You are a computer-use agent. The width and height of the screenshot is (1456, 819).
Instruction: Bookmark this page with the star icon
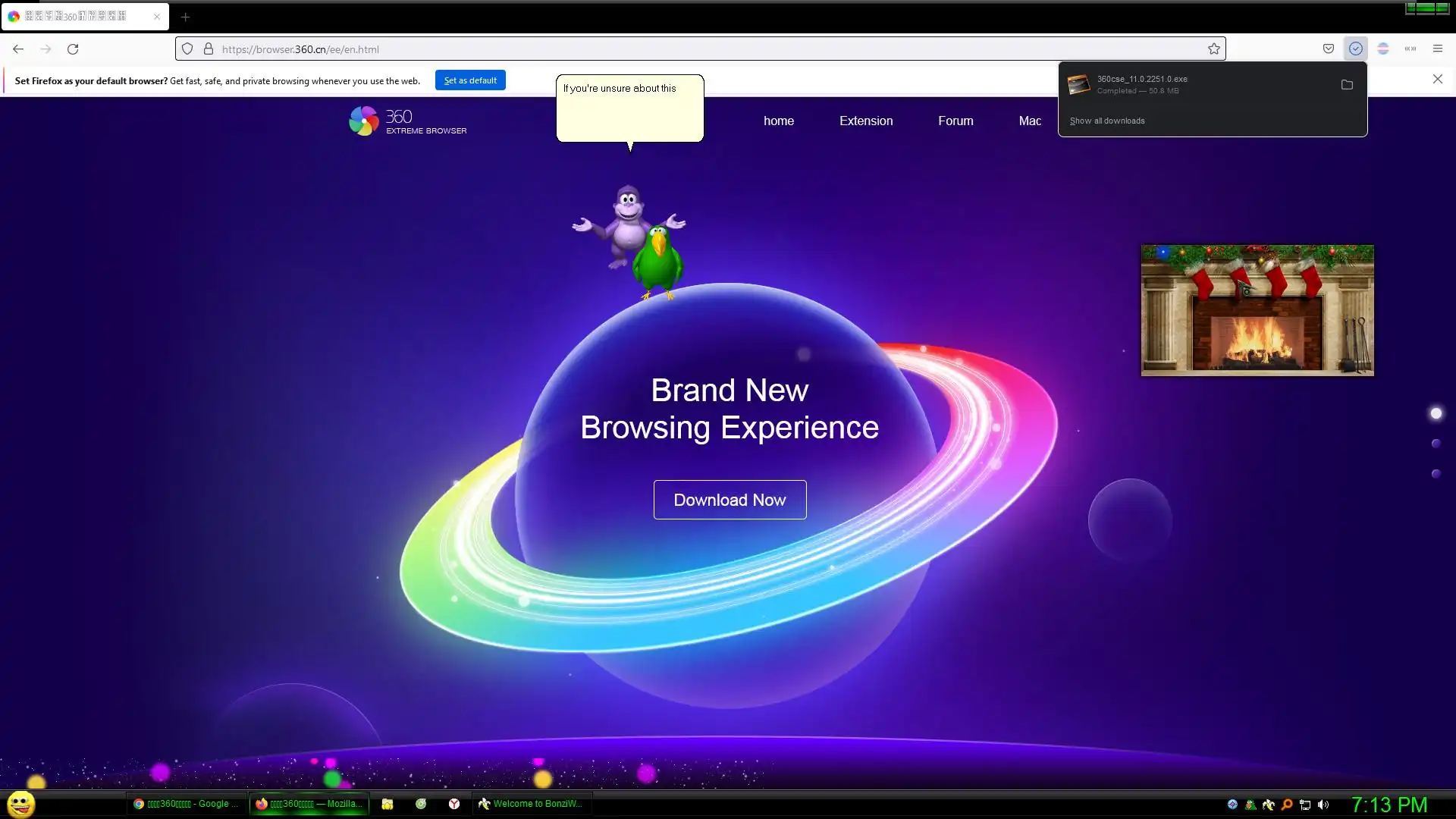pyautogui.click(x=1214, y=49)
